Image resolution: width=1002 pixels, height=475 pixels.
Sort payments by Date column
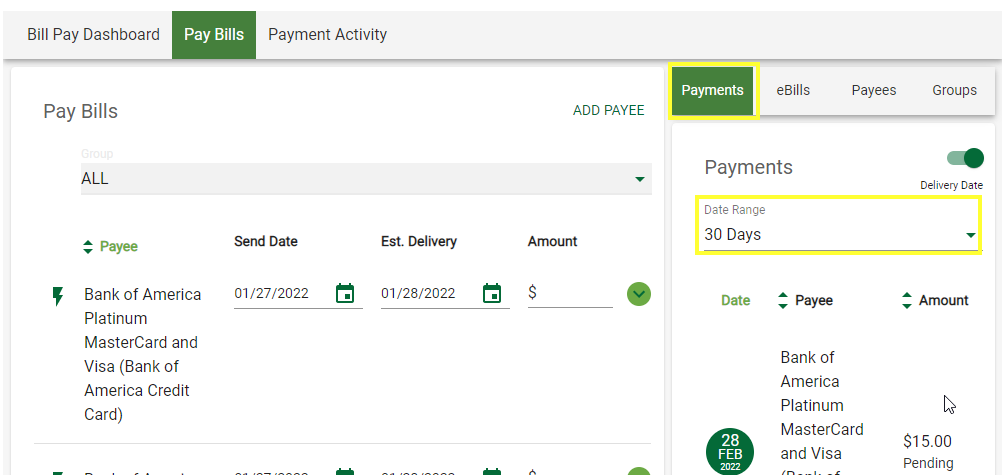736,300
